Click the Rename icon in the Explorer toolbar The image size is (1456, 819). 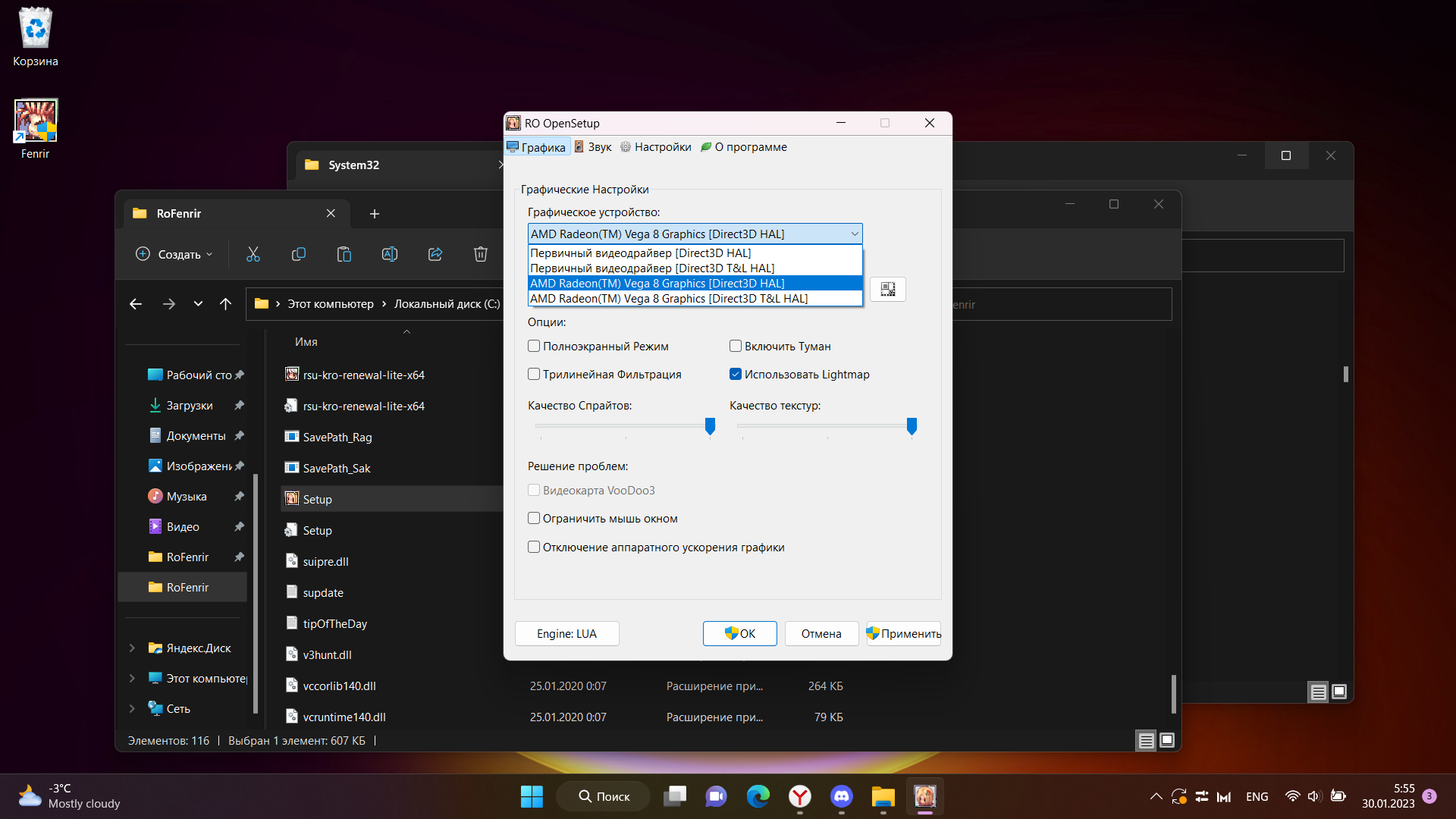point(390,255)
